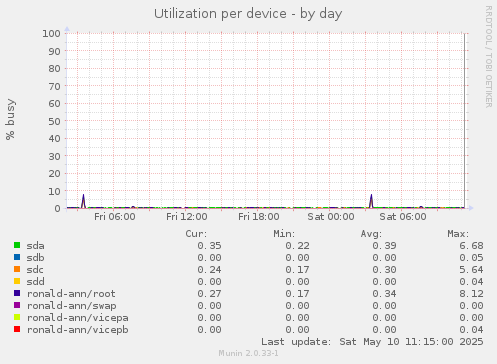Screen dimensions: 497x364
Task: Click the 'sdc' legend label
Action: click(35, 270)
